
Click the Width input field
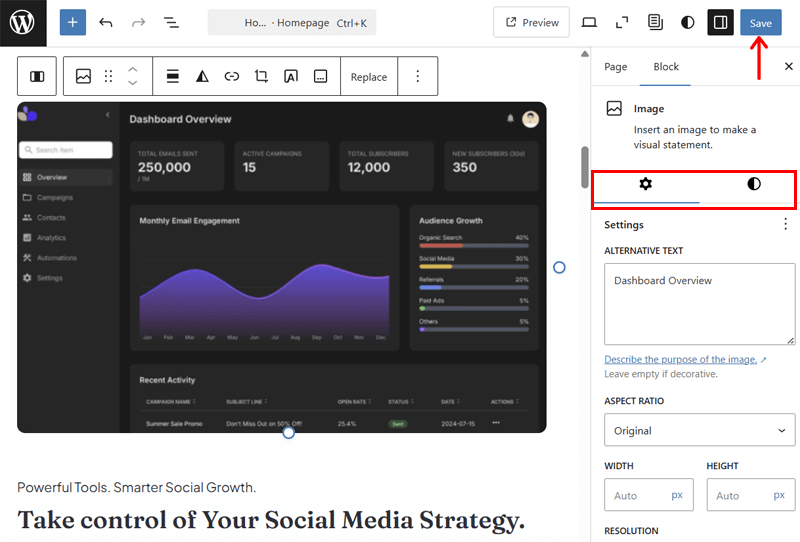pos(638,495)
